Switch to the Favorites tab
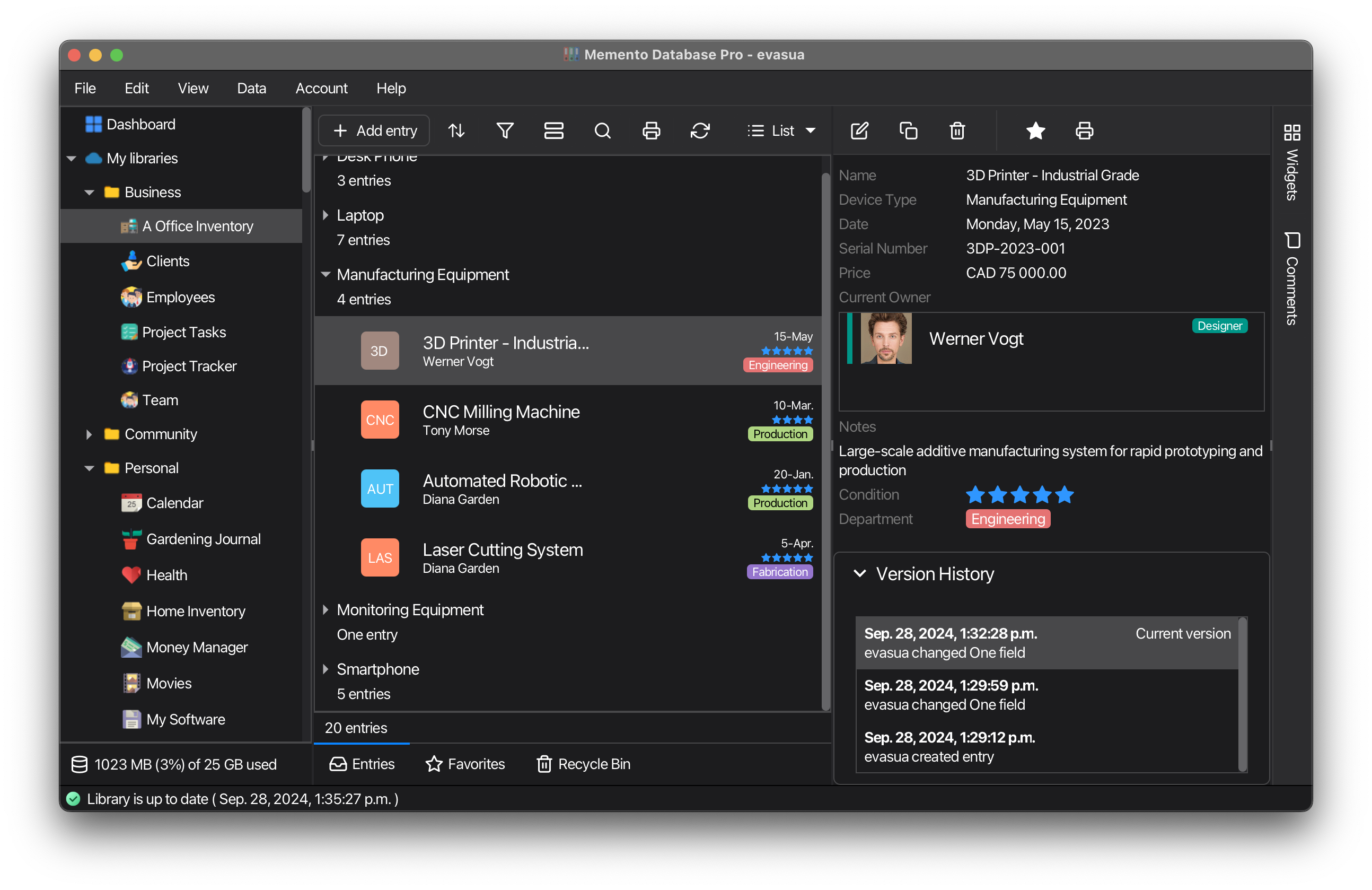This screenshot has height=890, width=1372. point(465,764)
